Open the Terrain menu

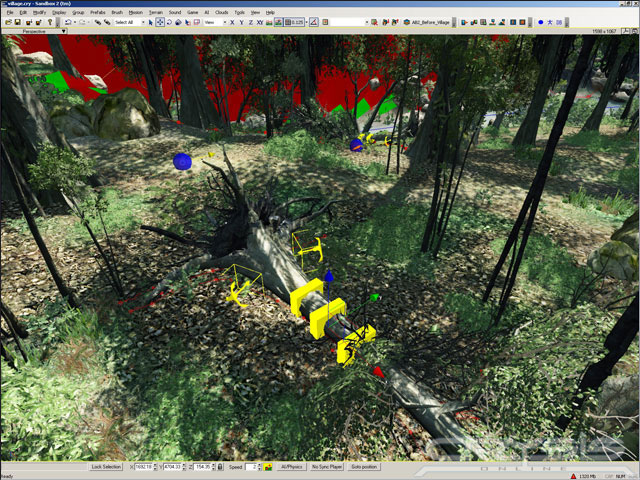(x=155, y=12)
